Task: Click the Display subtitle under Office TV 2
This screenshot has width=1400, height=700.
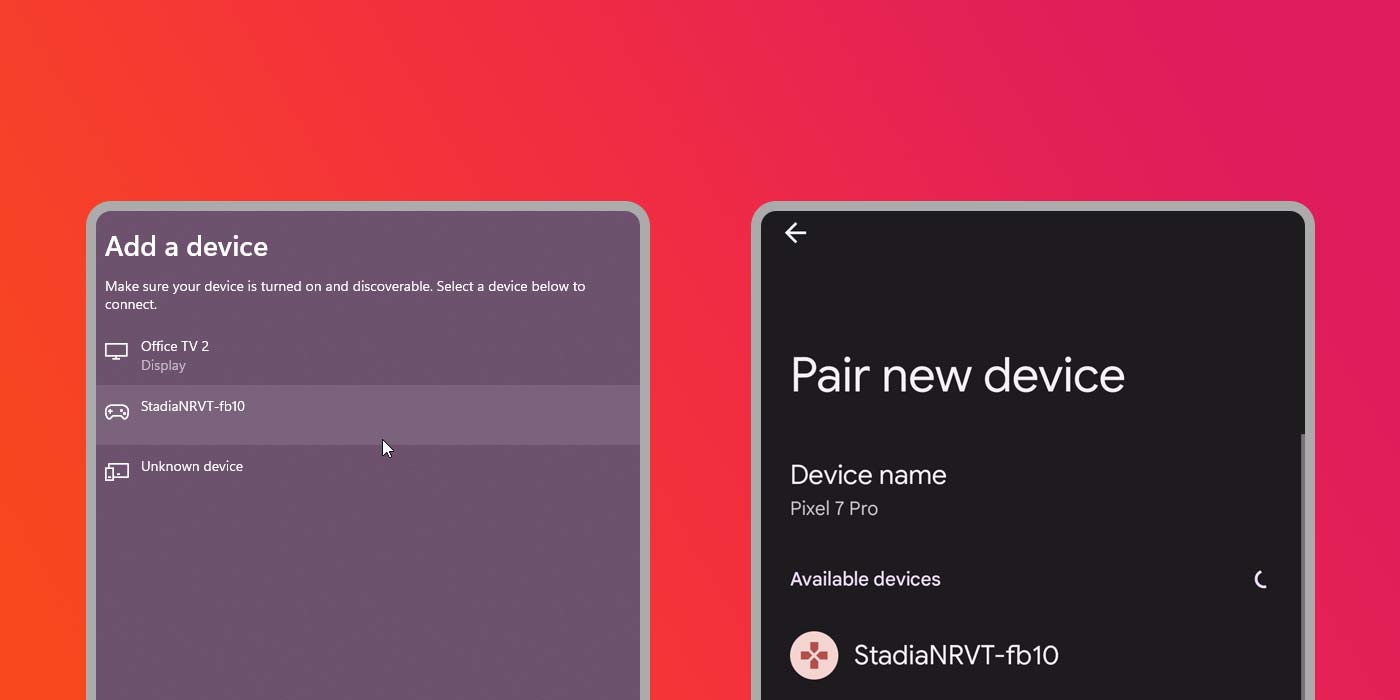Action: pyautogui.click(x=162, y=365)
